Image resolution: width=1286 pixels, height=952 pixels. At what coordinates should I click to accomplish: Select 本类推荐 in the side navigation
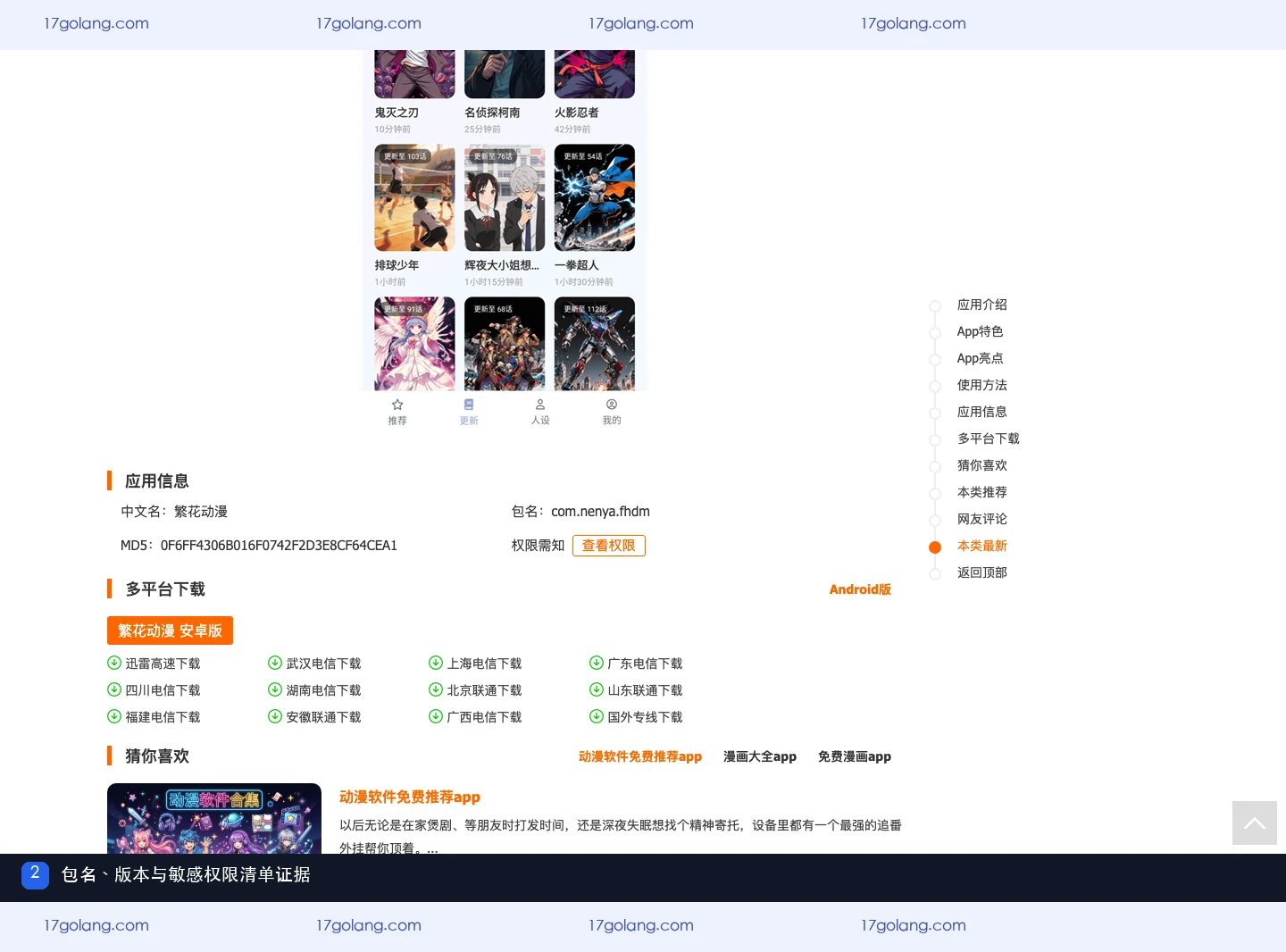tap(982, 492)
